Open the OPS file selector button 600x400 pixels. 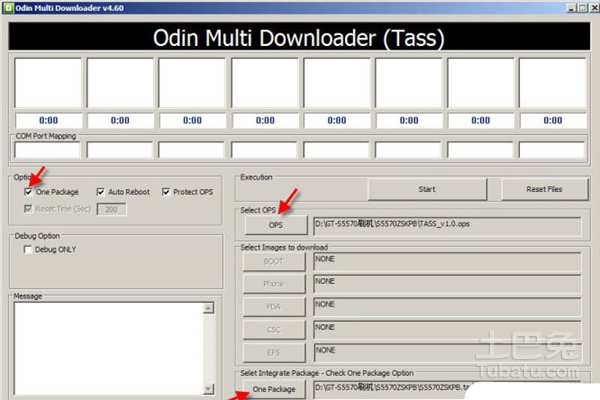276,225
